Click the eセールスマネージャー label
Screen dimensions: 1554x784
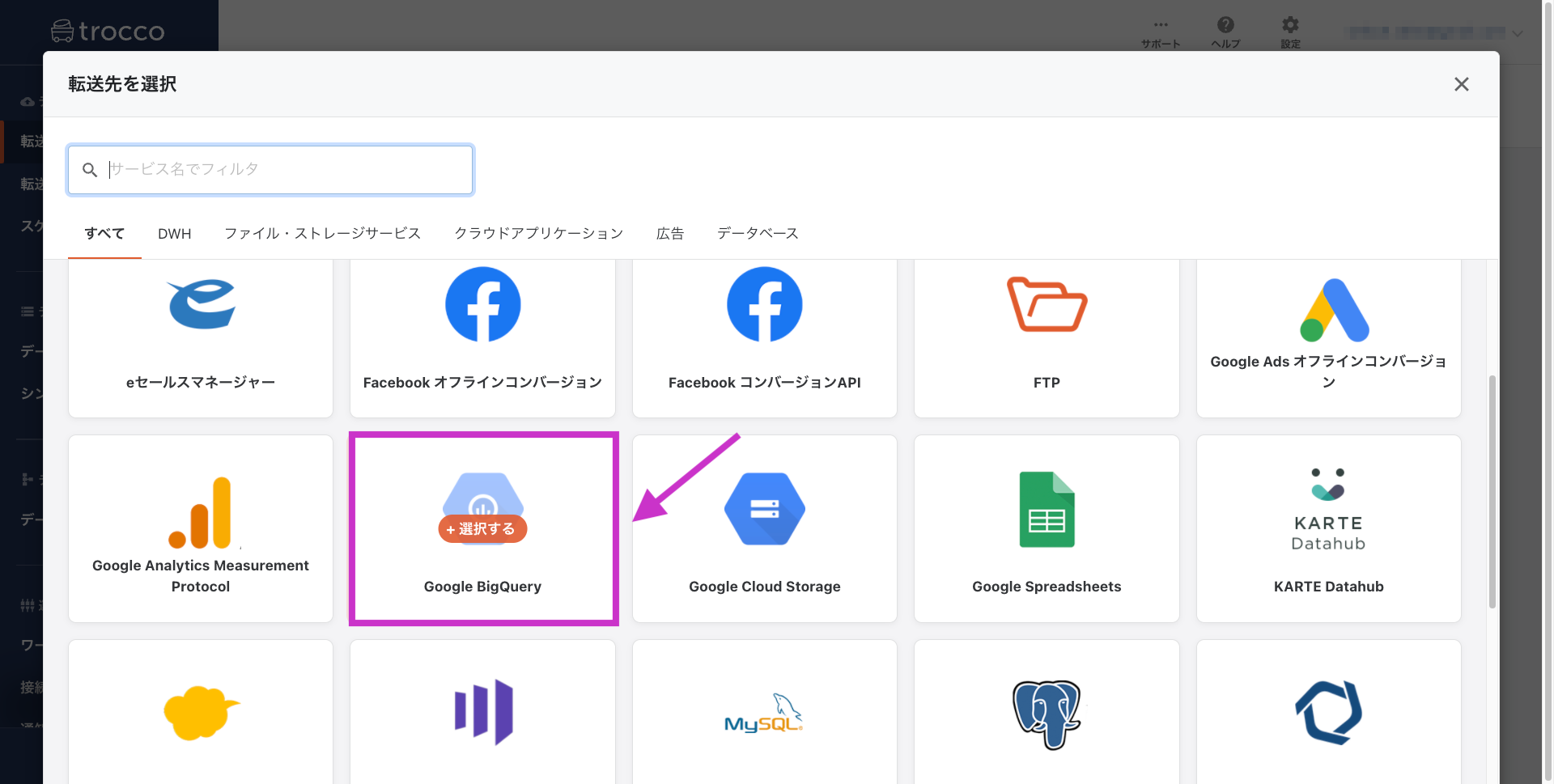(x=201, y=383)
